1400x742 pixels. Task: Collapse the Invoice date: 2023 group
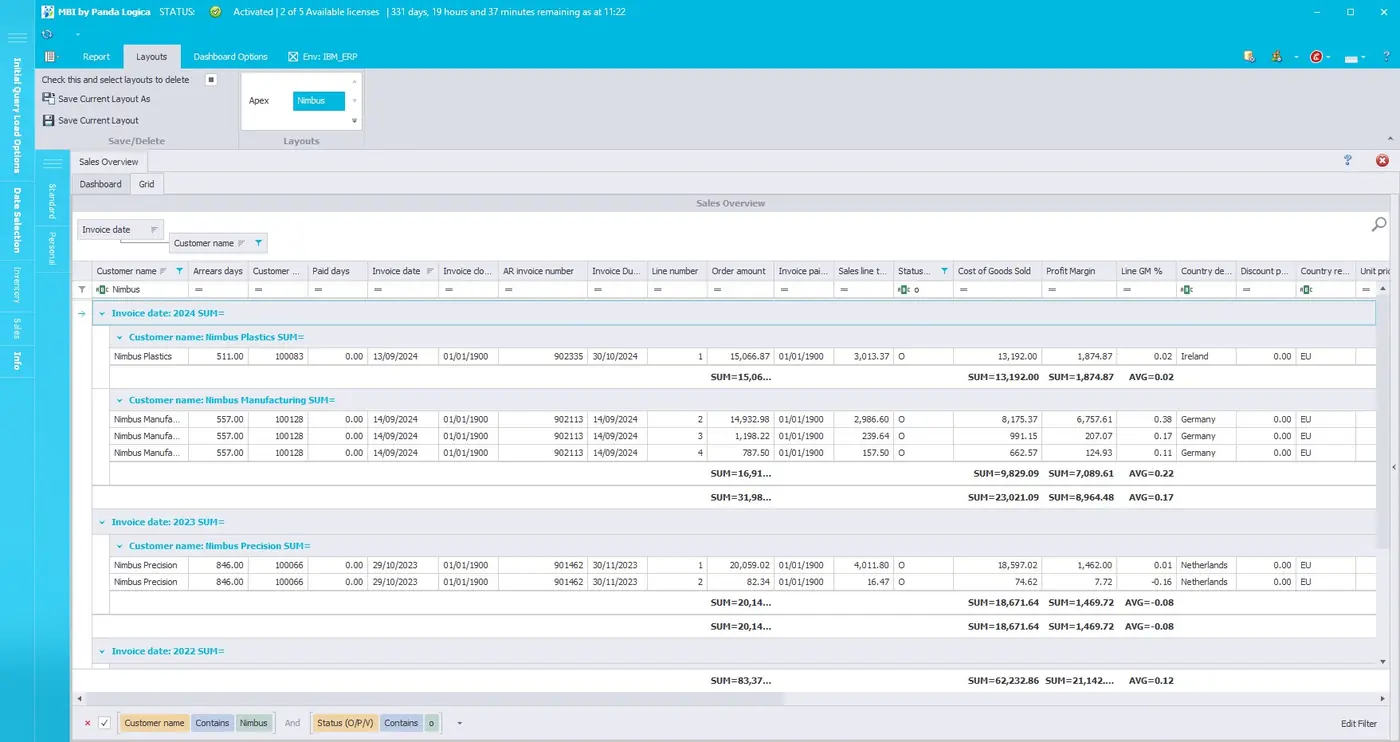[101, 522]
